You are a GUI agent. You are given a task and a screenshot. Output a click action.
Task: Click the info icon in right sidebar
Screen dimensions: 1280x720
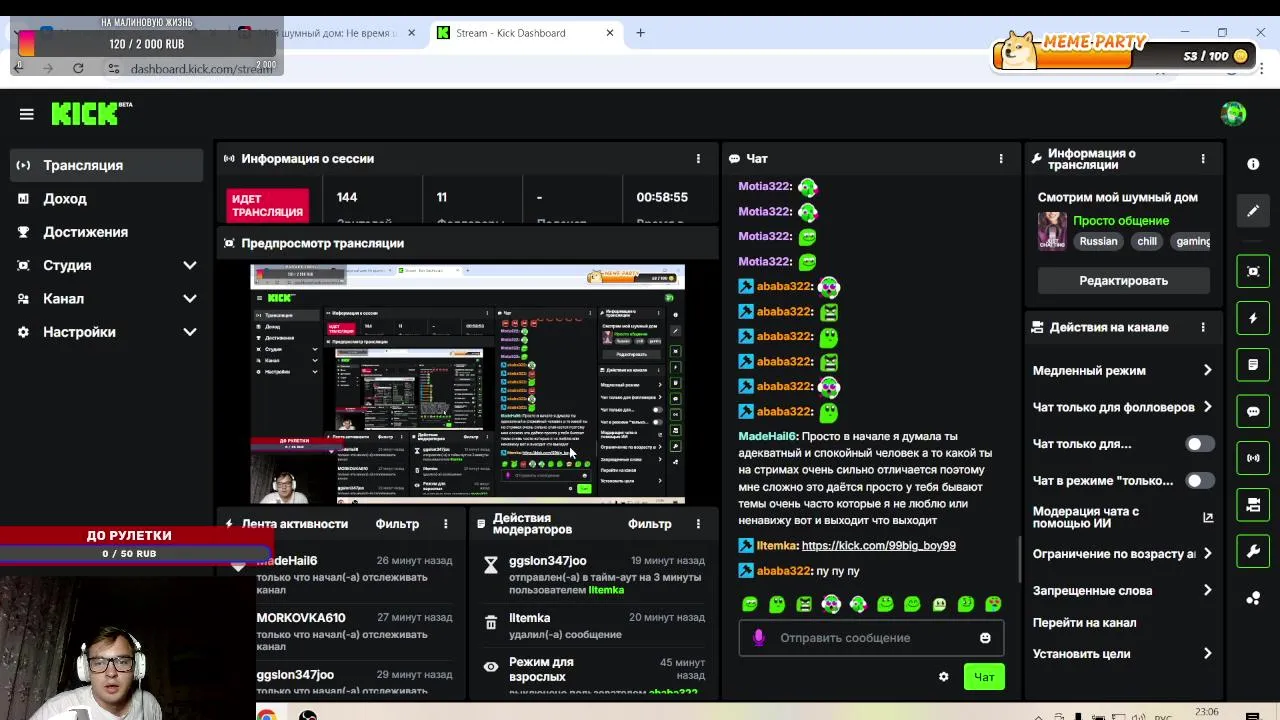pos(1253,164)
